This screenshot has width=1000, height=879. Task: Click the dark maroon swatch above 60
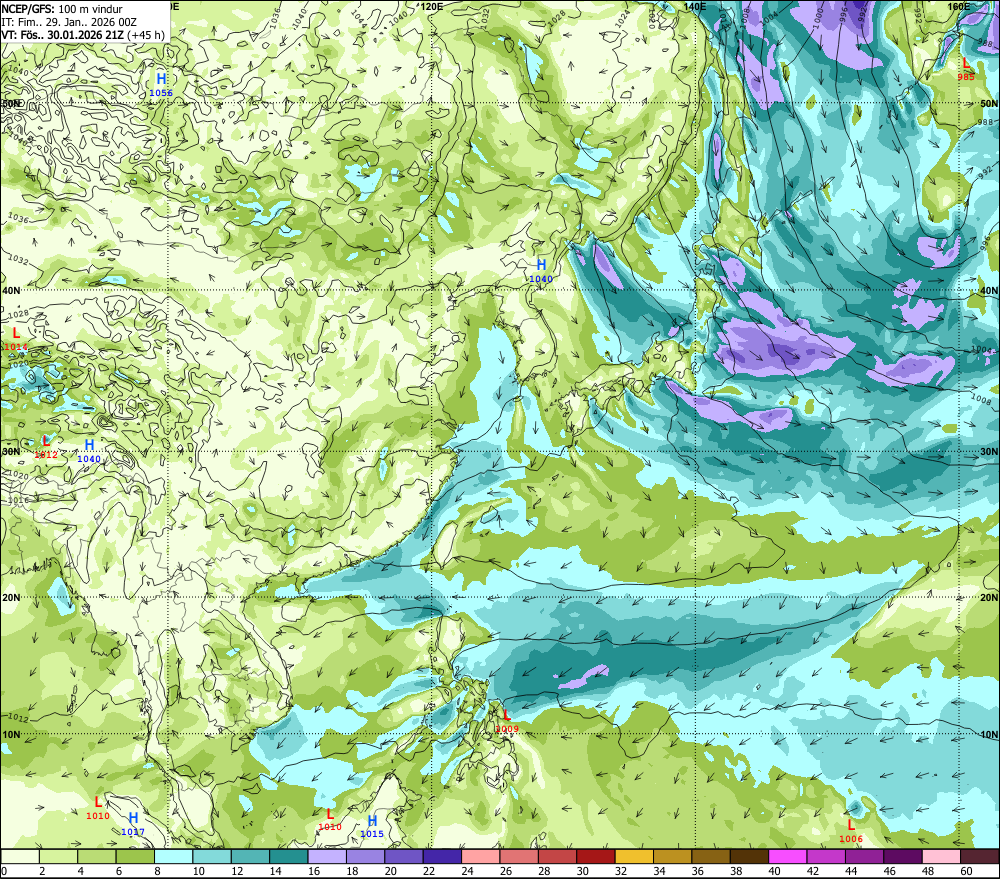pos(980,856)
